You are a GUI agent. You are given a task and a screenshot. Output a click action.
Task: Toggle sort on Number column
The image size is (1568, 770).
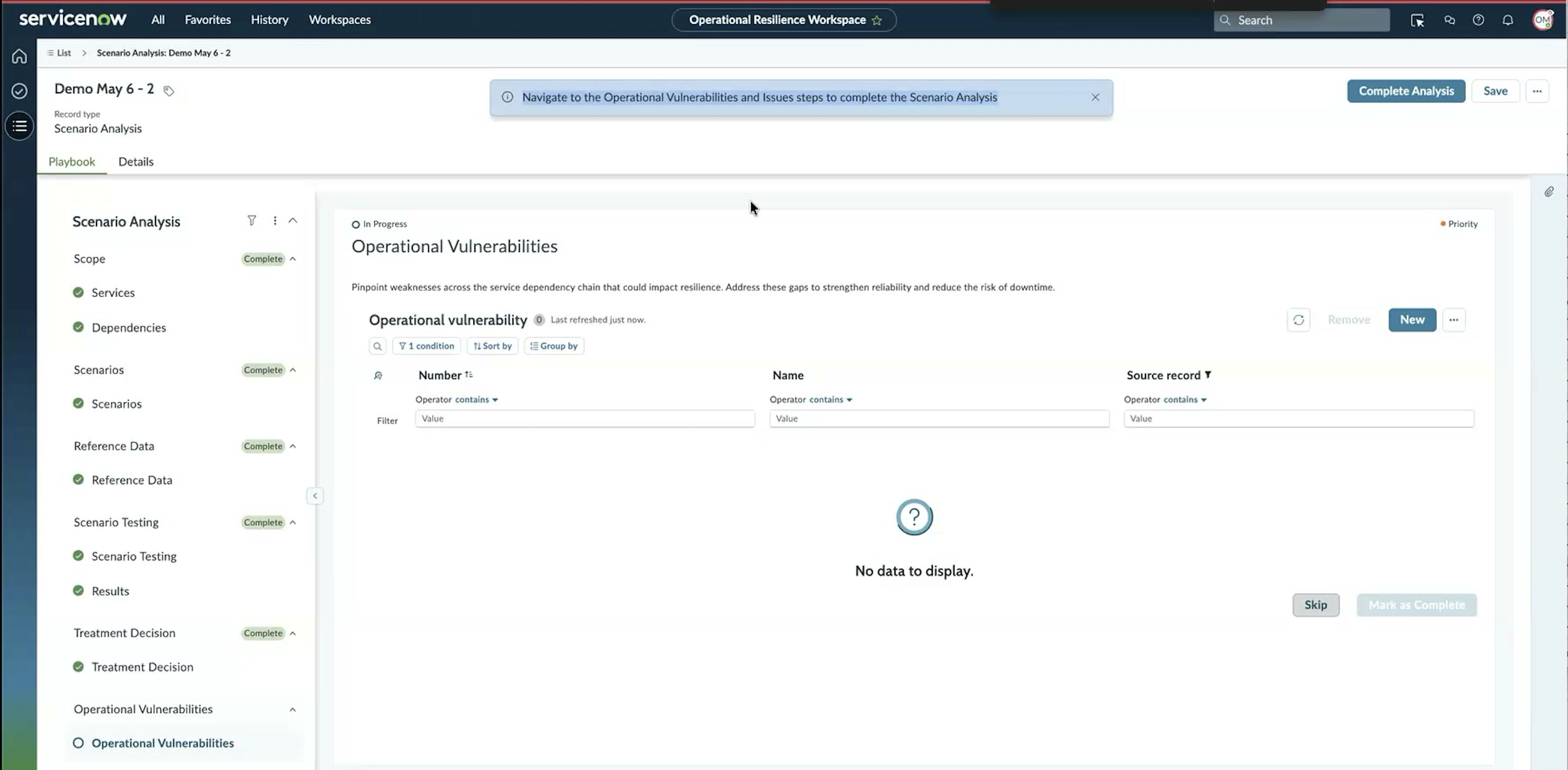469,375
